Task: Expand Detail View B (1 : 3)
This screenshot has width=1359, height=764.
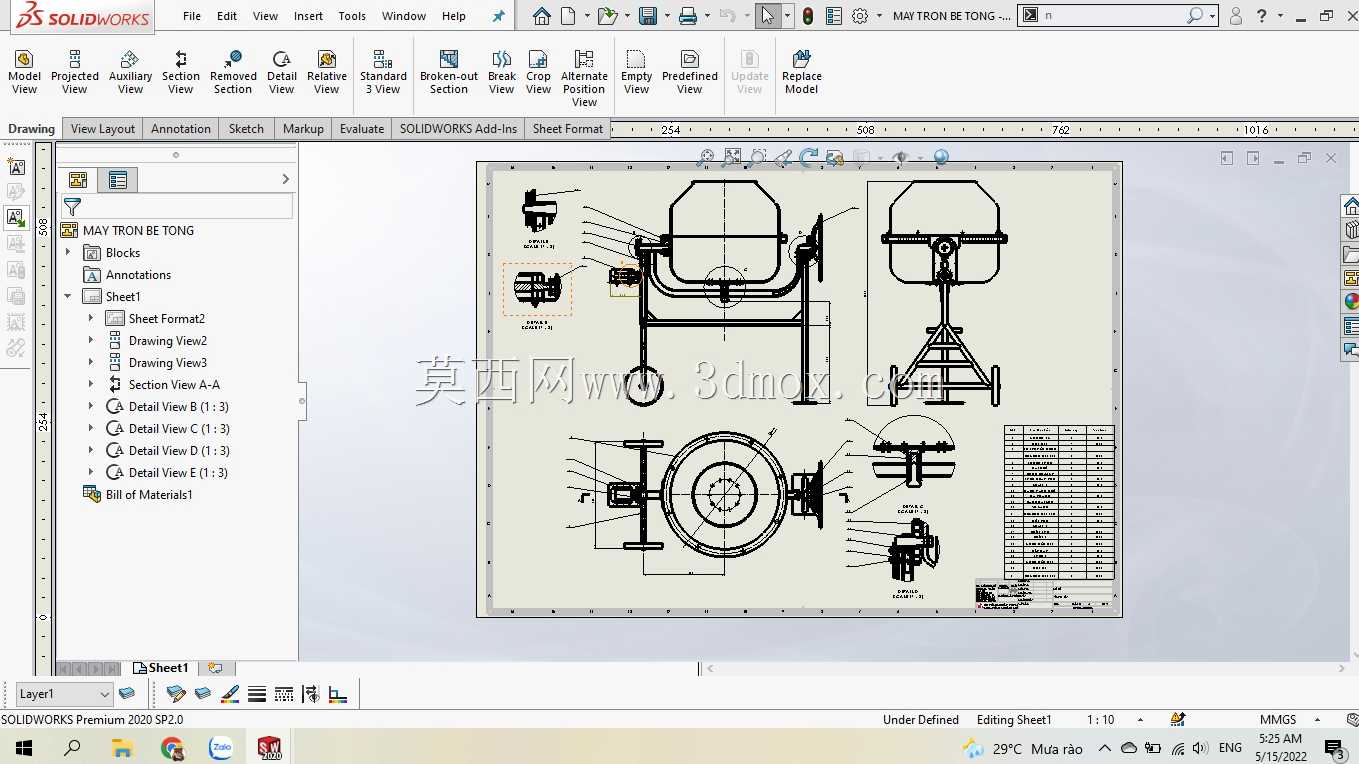Action: 91,407
